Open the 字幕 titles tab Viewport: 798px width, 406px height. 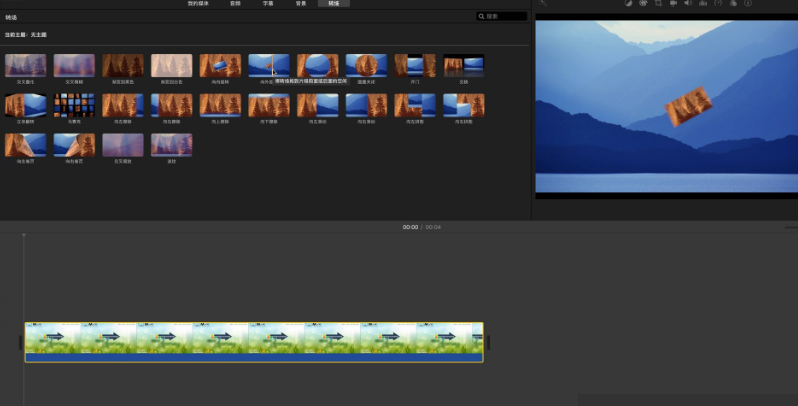click(266, 4)
